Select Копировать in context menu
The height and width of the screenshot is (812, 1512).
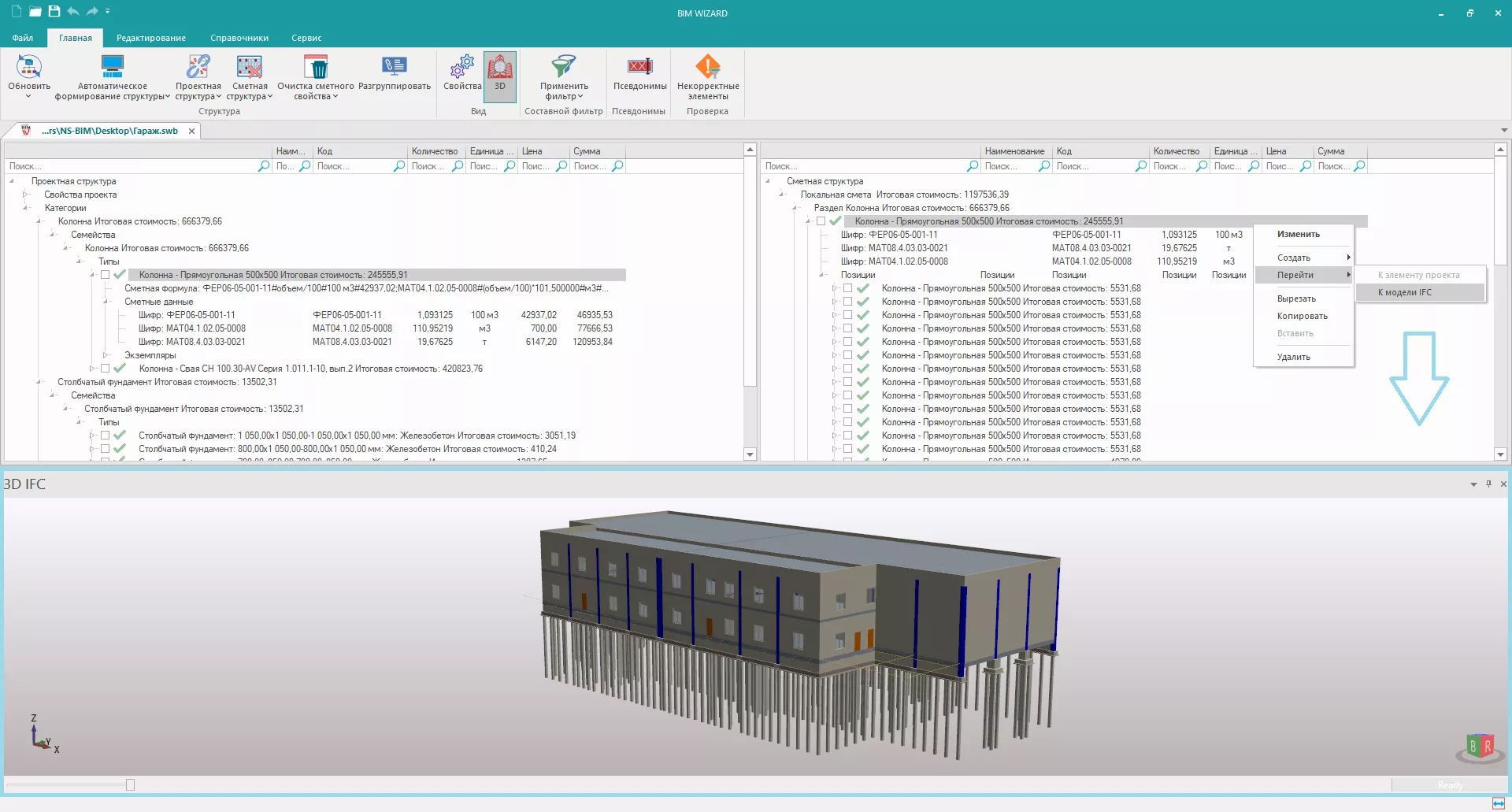[x=1303, y=316]
